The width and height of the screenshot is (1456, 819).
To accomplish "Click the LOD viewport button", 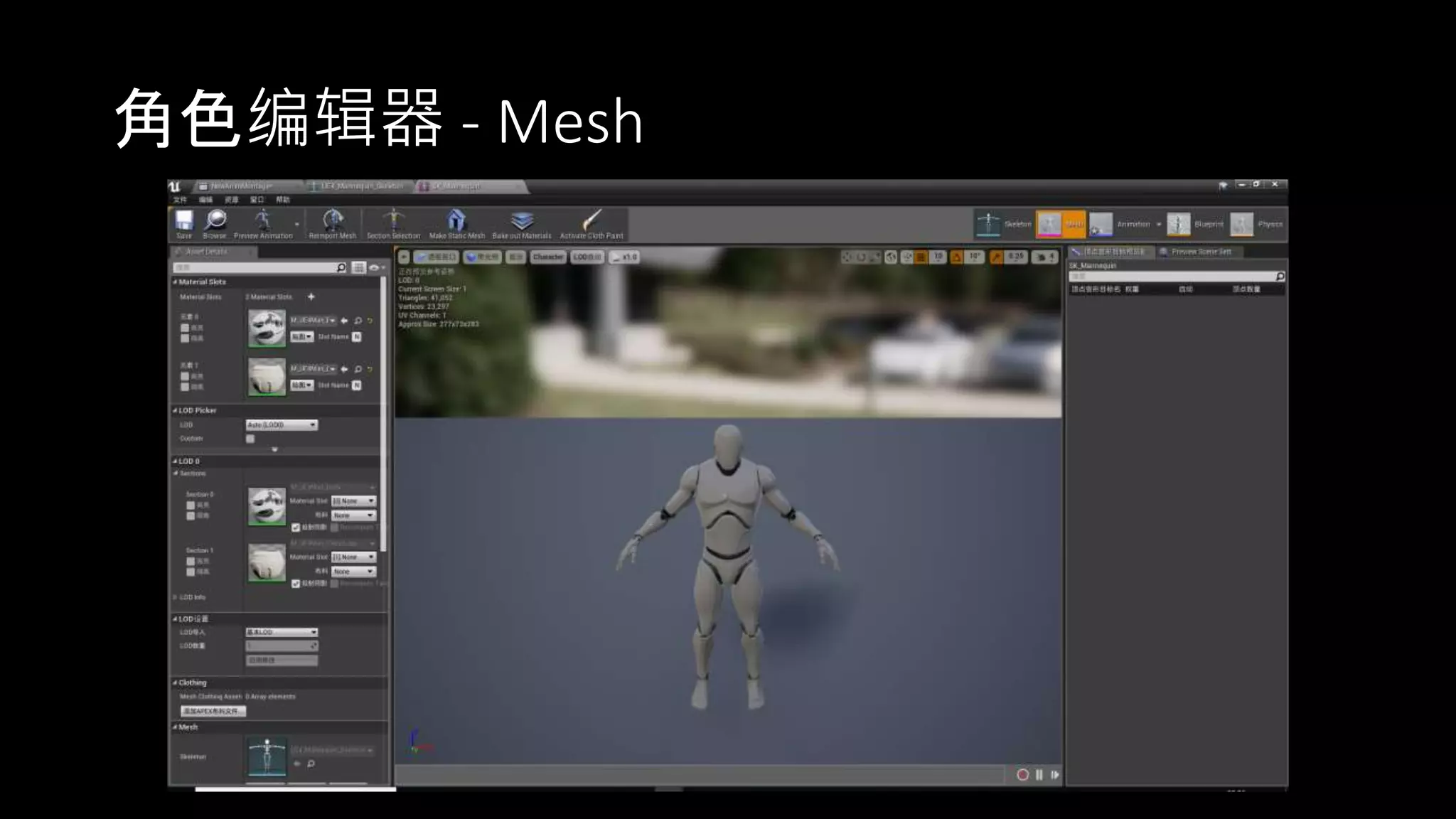I will (x=587, y=257).
